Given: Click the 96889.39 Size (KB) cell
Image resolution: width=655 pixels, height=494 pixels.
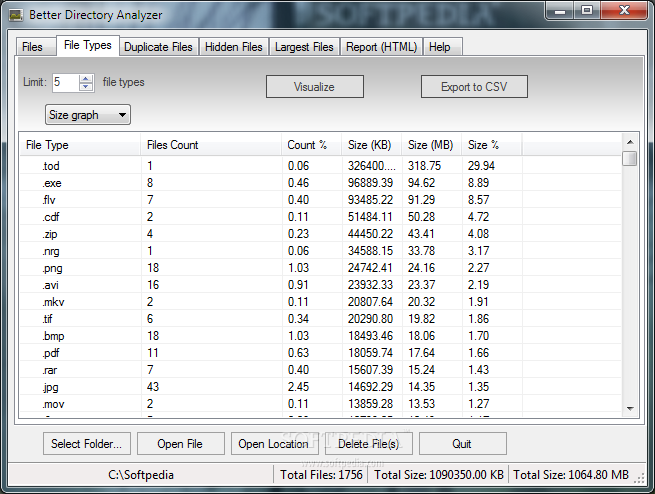Looking at the screenshot, I should click(x=371, y=183).
